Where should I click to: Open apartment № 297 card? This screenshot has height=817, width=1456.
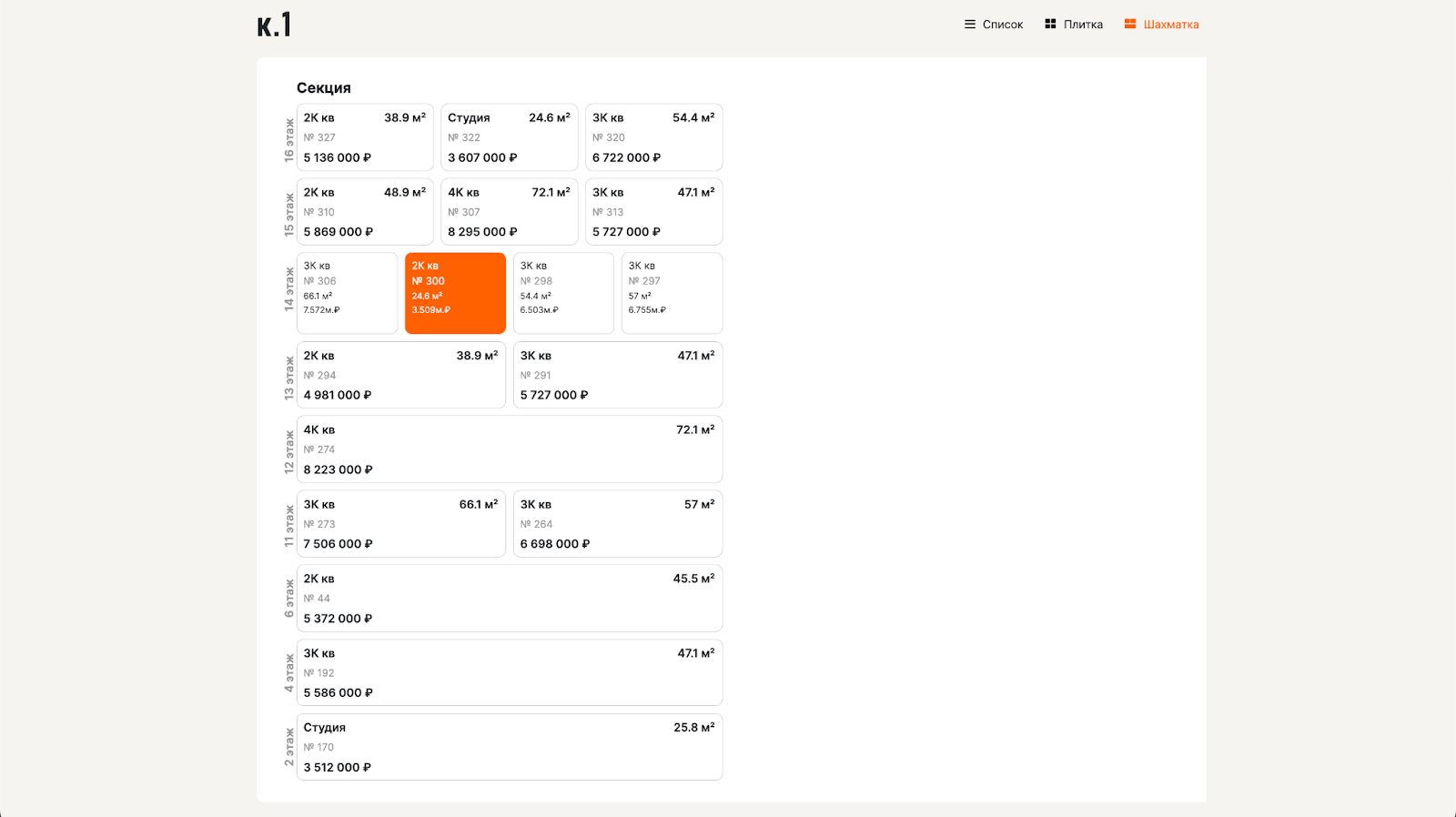(x=672, y=293)
